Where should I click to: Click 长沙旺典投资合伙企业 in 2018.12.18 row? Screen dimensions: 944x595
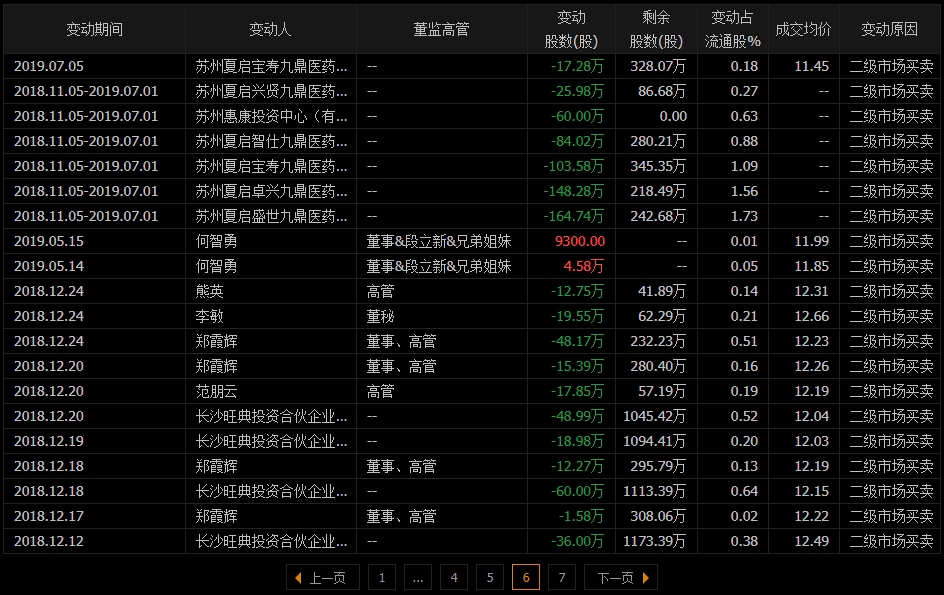pyautogui.click(x=271, y=491)
